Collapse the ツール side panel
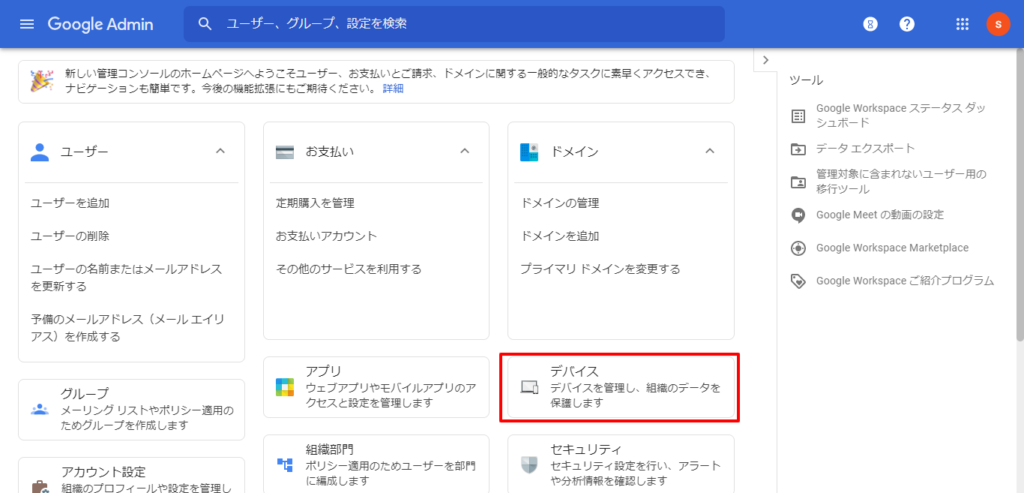 click(x=766, y=60)
